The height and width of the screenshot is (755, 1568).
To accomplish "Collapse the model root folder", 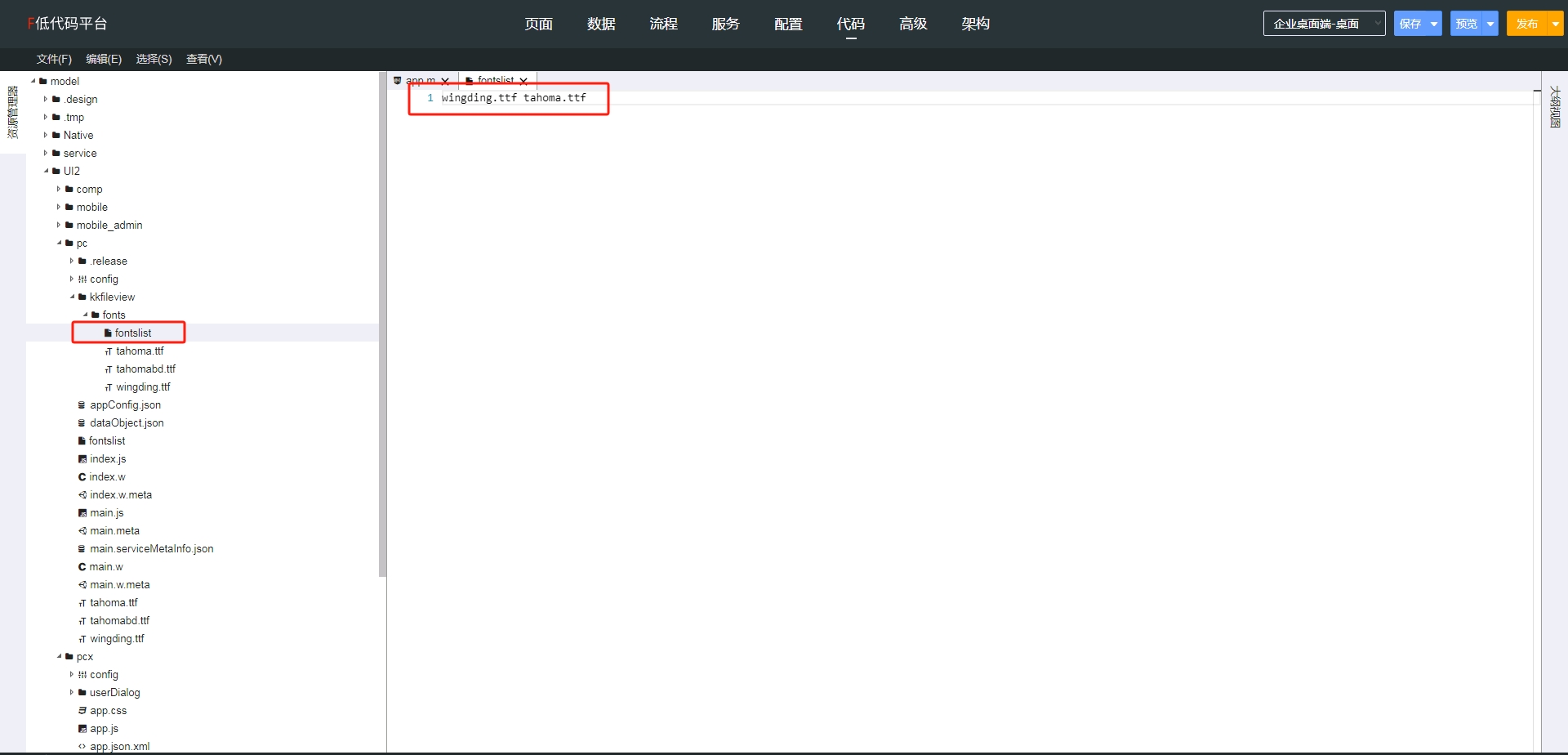I will (x=33, y=81).
